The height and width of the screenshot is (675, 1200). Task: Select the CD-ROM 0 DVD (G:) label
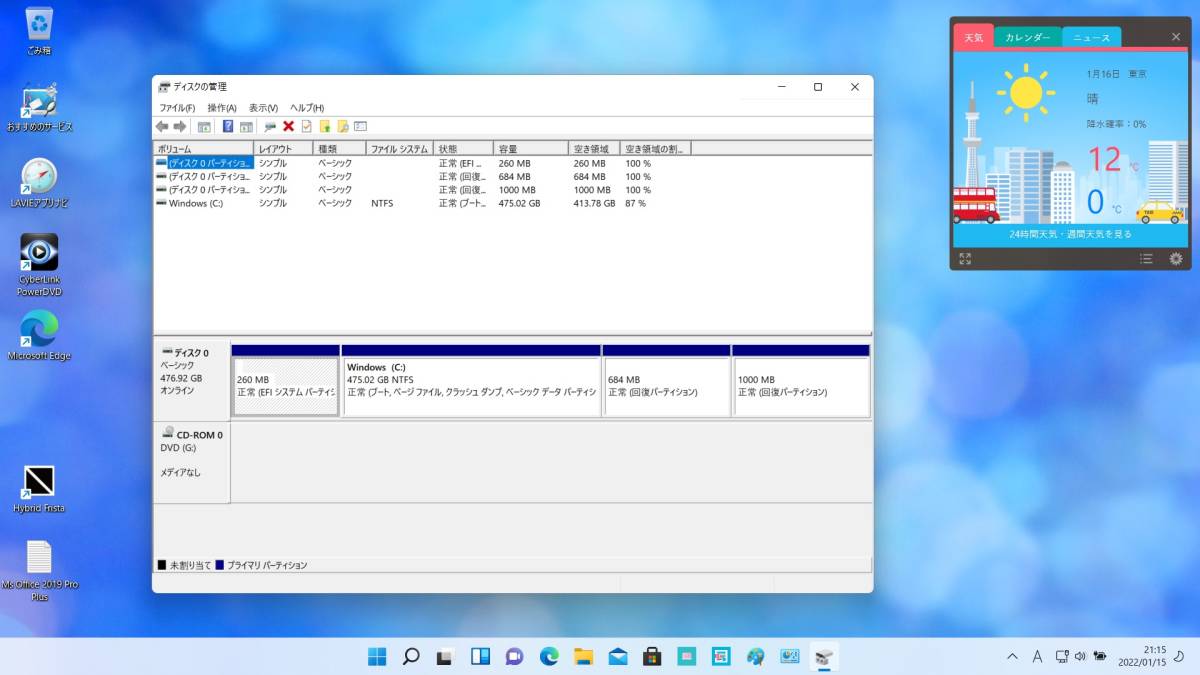pos(192,462)
